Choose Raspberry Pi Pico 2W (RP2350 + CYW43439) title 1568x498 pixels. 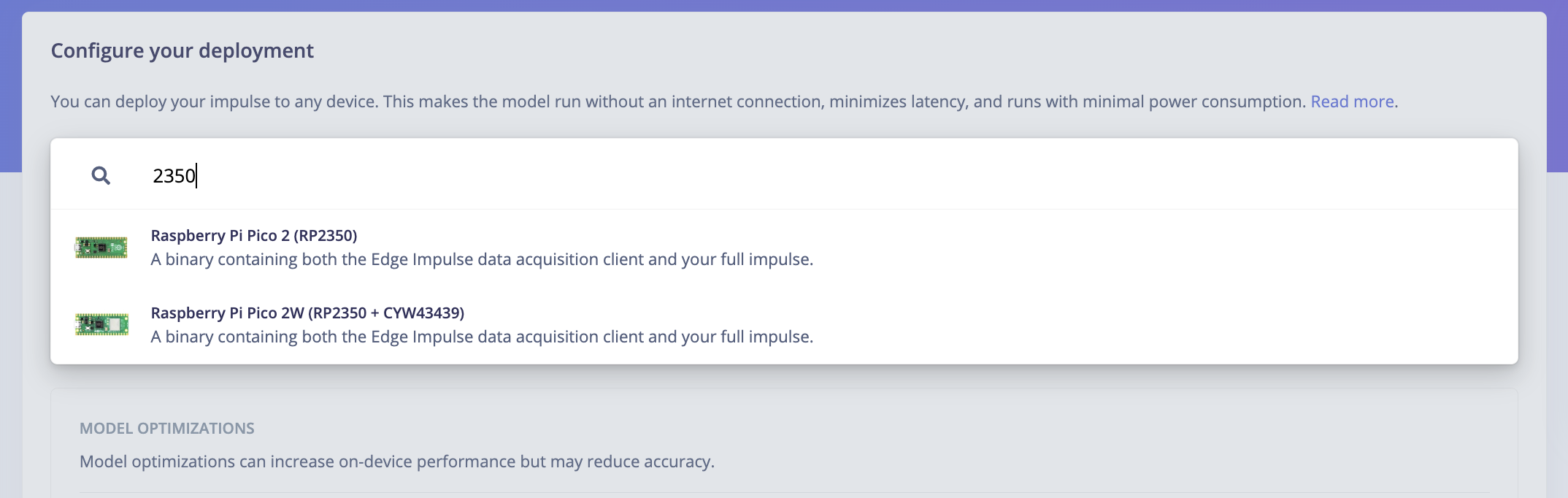307,313
